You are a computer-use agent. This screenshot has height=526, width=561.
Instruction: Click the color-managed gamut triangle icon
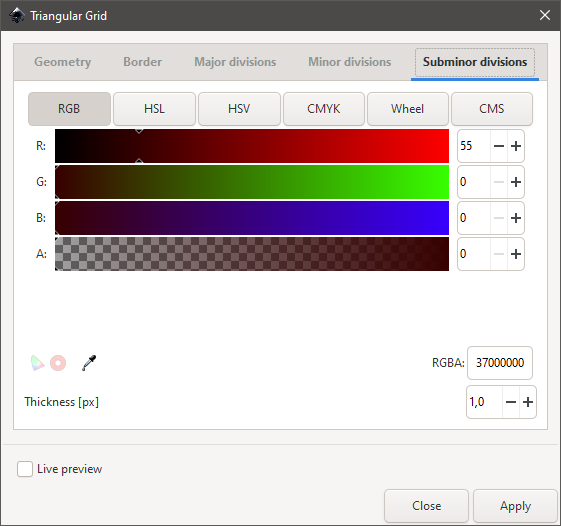pyautogui.click(x=37, y=363)
